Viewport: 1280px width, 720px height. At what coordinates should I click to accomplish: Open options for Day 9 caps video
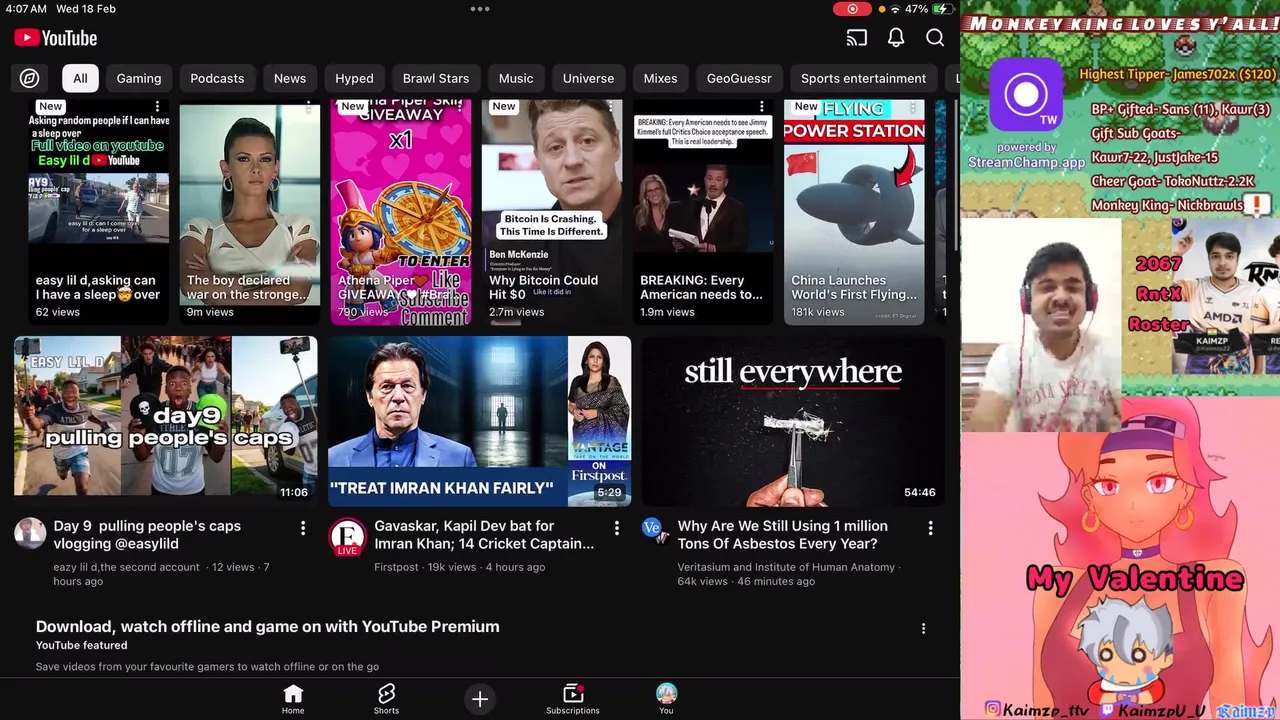tap(303, 527)
